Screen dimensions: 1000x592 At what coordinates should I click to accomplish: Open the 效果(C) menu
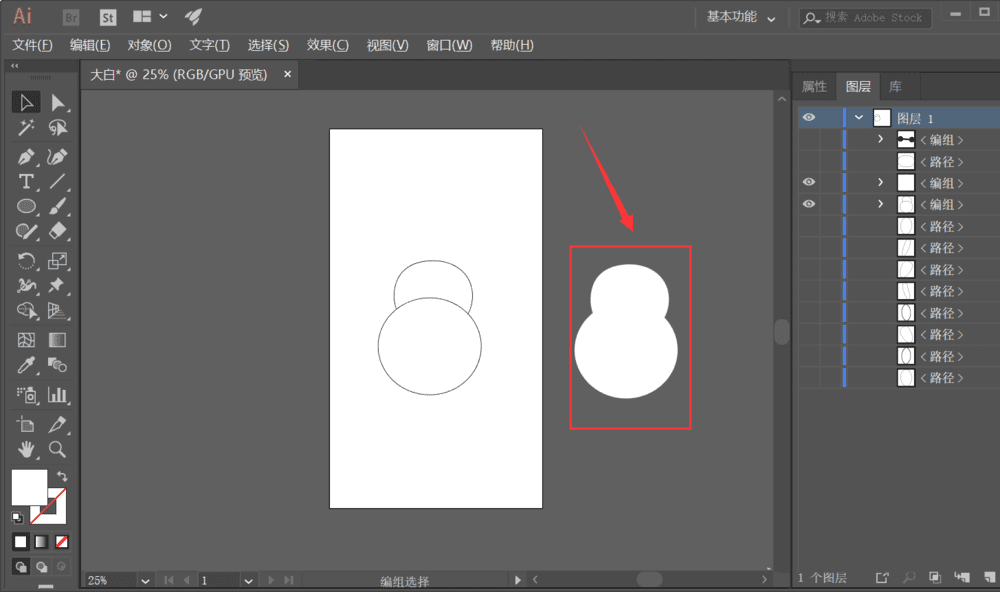pos(327,45)
